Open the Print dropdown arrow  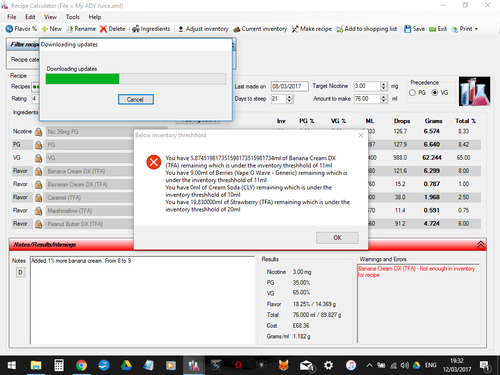point(476,29)
